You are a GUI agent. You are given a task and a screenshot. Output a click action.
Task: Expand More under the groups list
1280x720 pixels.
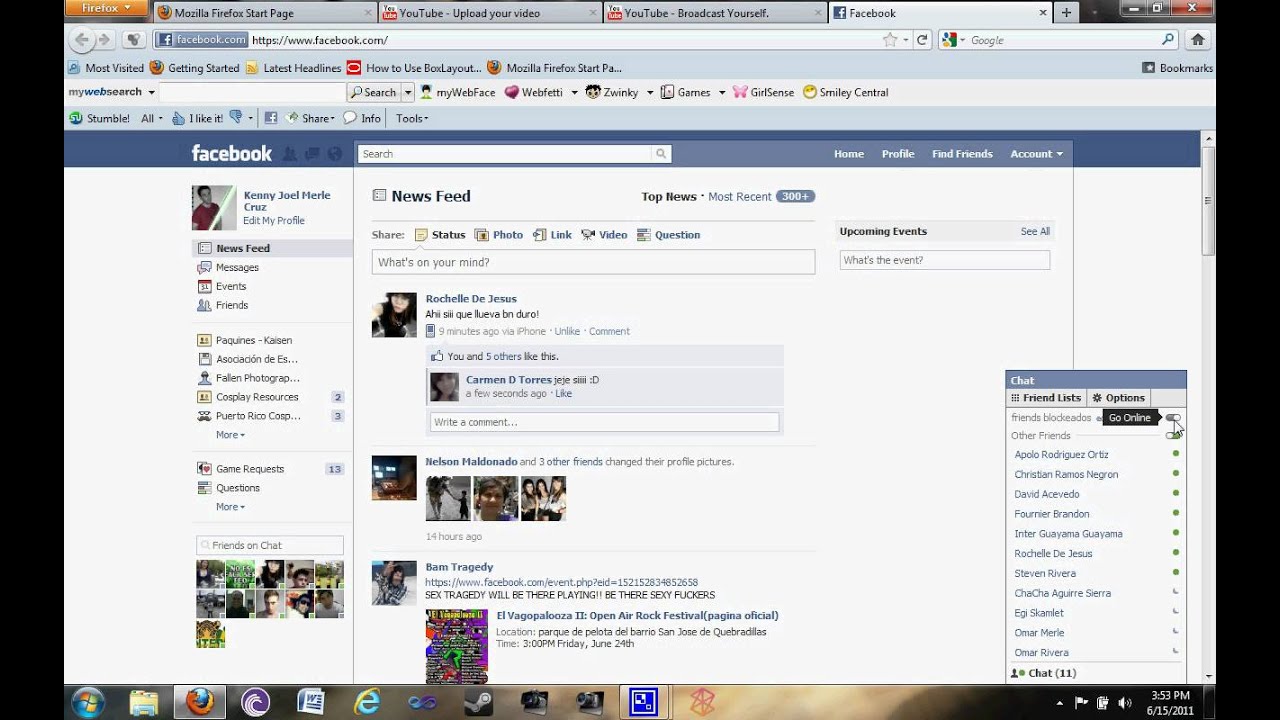(230, 435)
